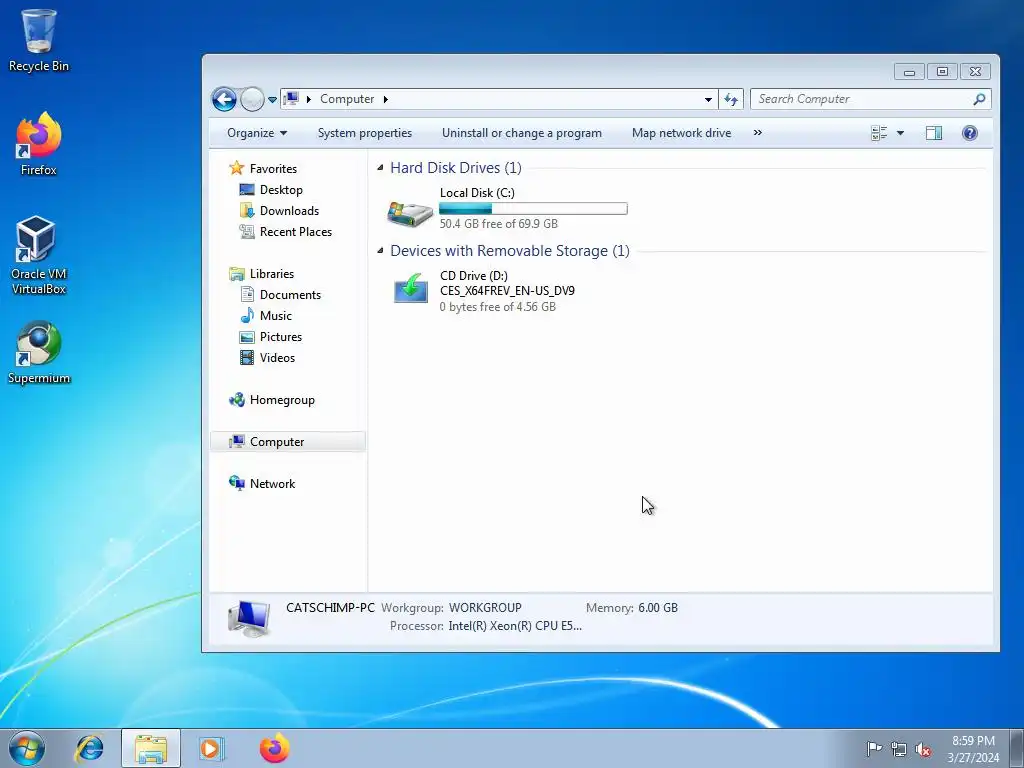Collapse Devices with Removable Storage group

380,251
